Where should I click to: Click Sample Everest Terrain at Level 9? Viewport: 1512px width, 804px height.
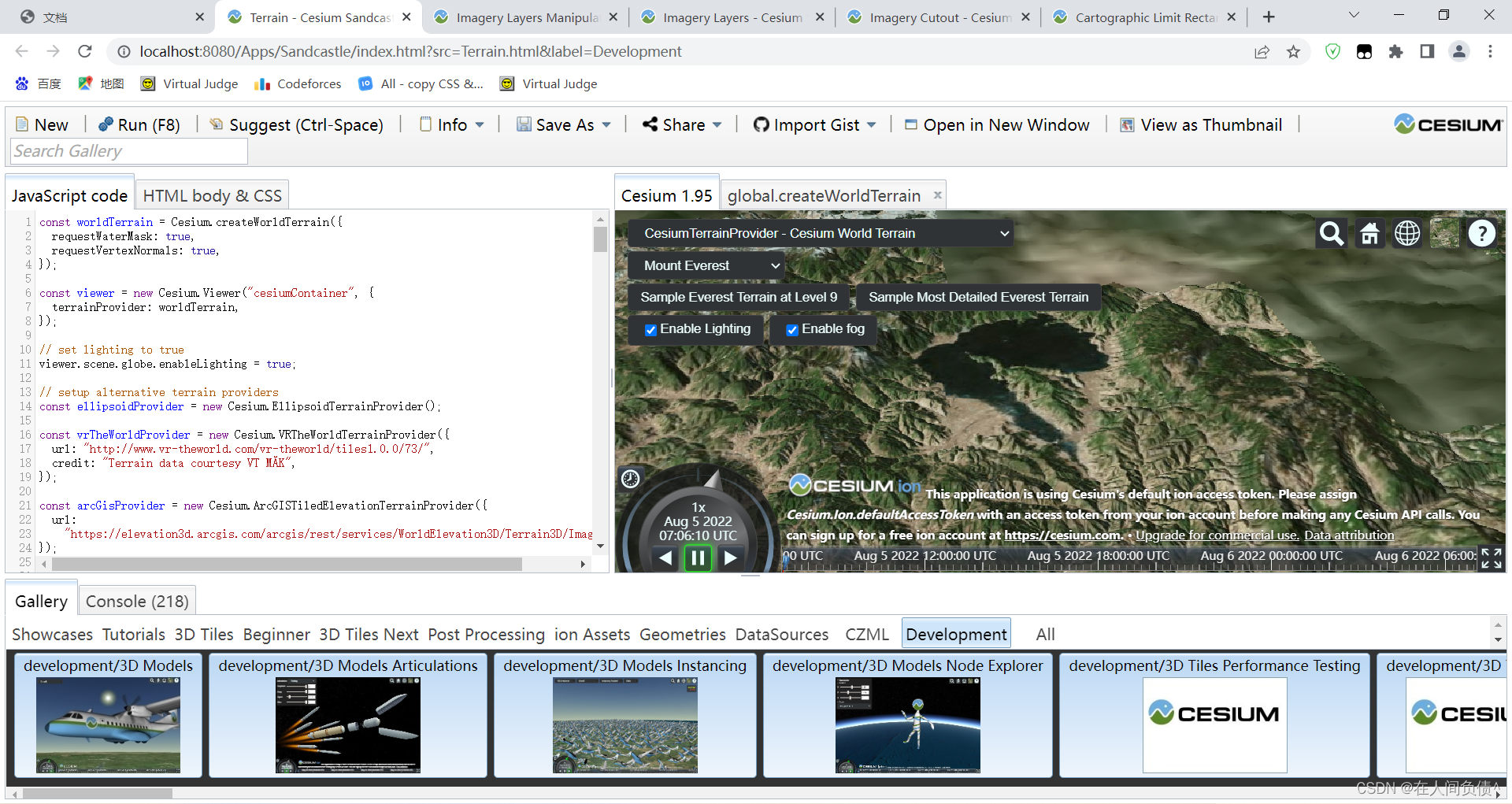click(x=739, y=297)
